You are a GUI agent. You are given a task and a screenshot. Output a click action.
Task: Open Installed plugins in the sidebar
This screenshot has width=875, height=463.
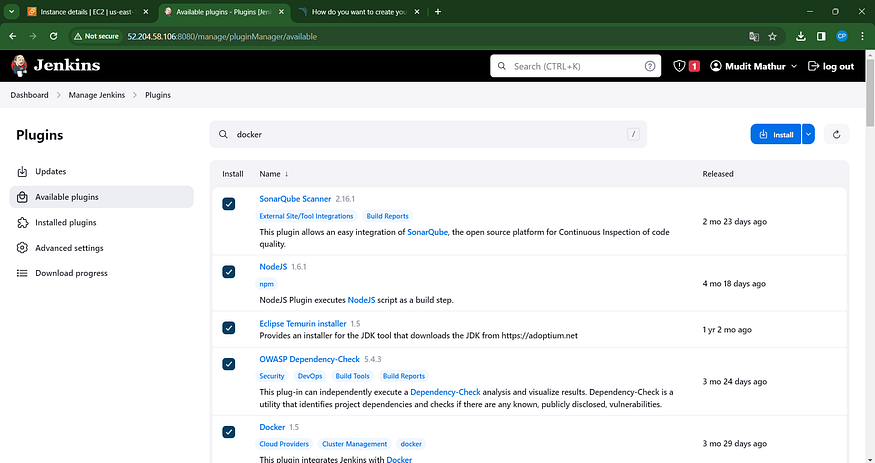tap(102, 223)
